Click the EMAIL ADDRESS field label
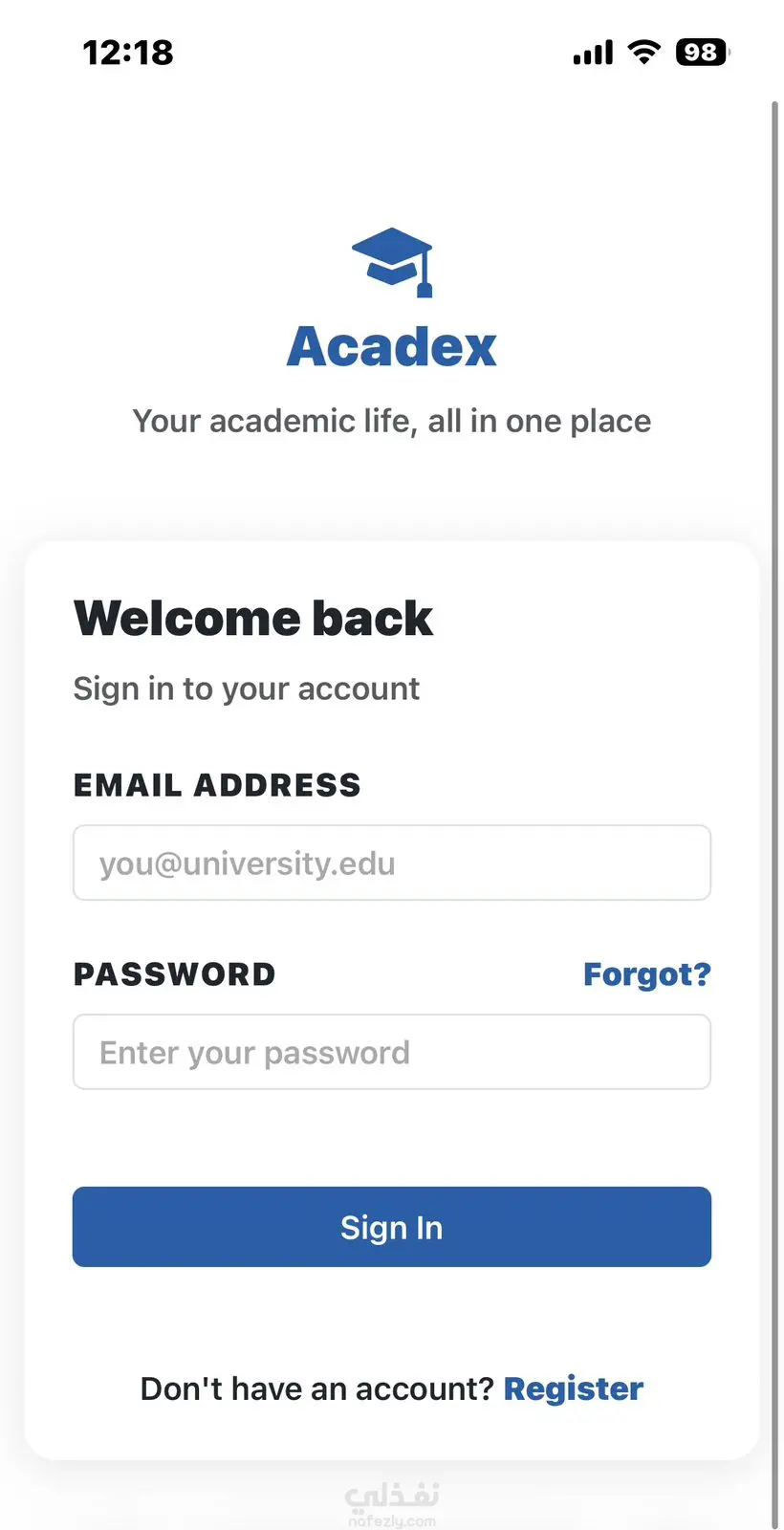784x1530 pixels. click(217, 785)
